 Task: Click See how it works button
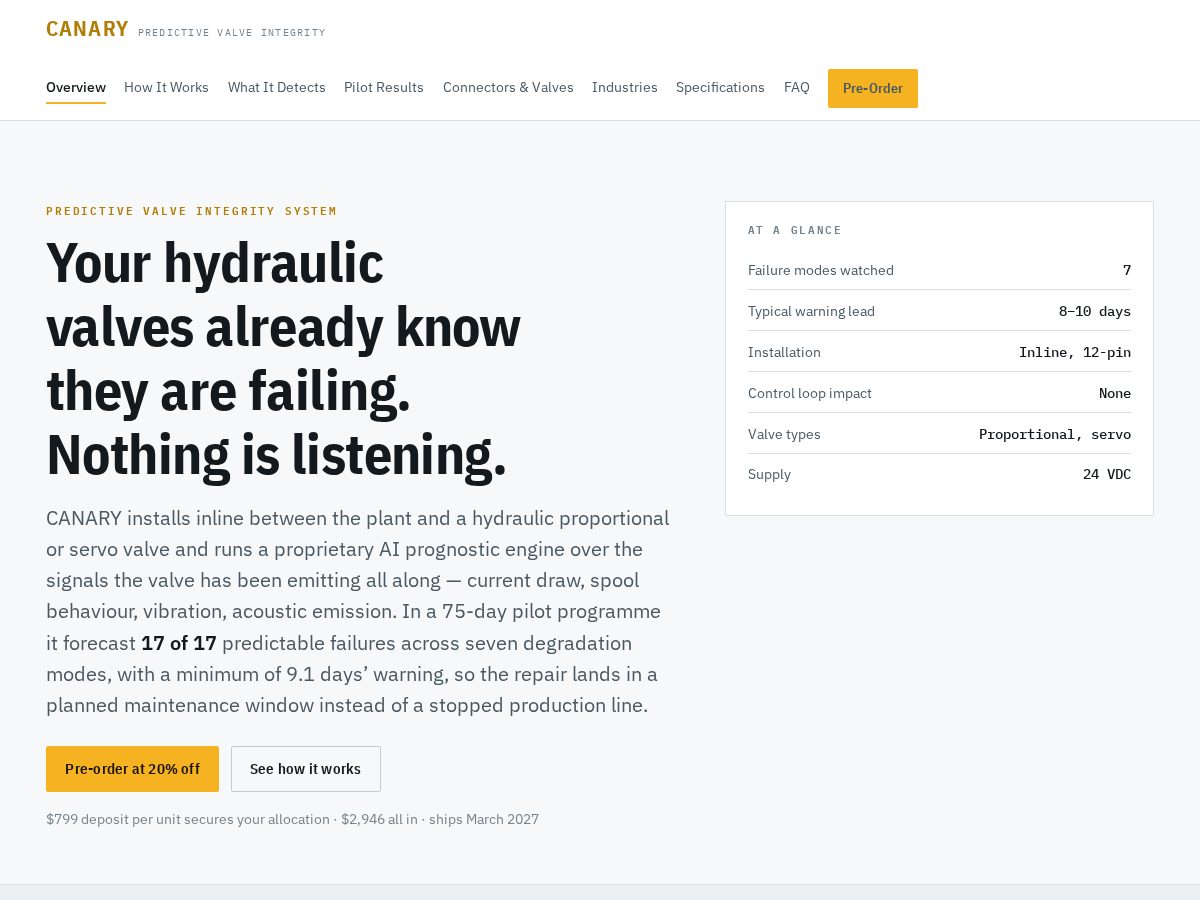click(306, 769)
